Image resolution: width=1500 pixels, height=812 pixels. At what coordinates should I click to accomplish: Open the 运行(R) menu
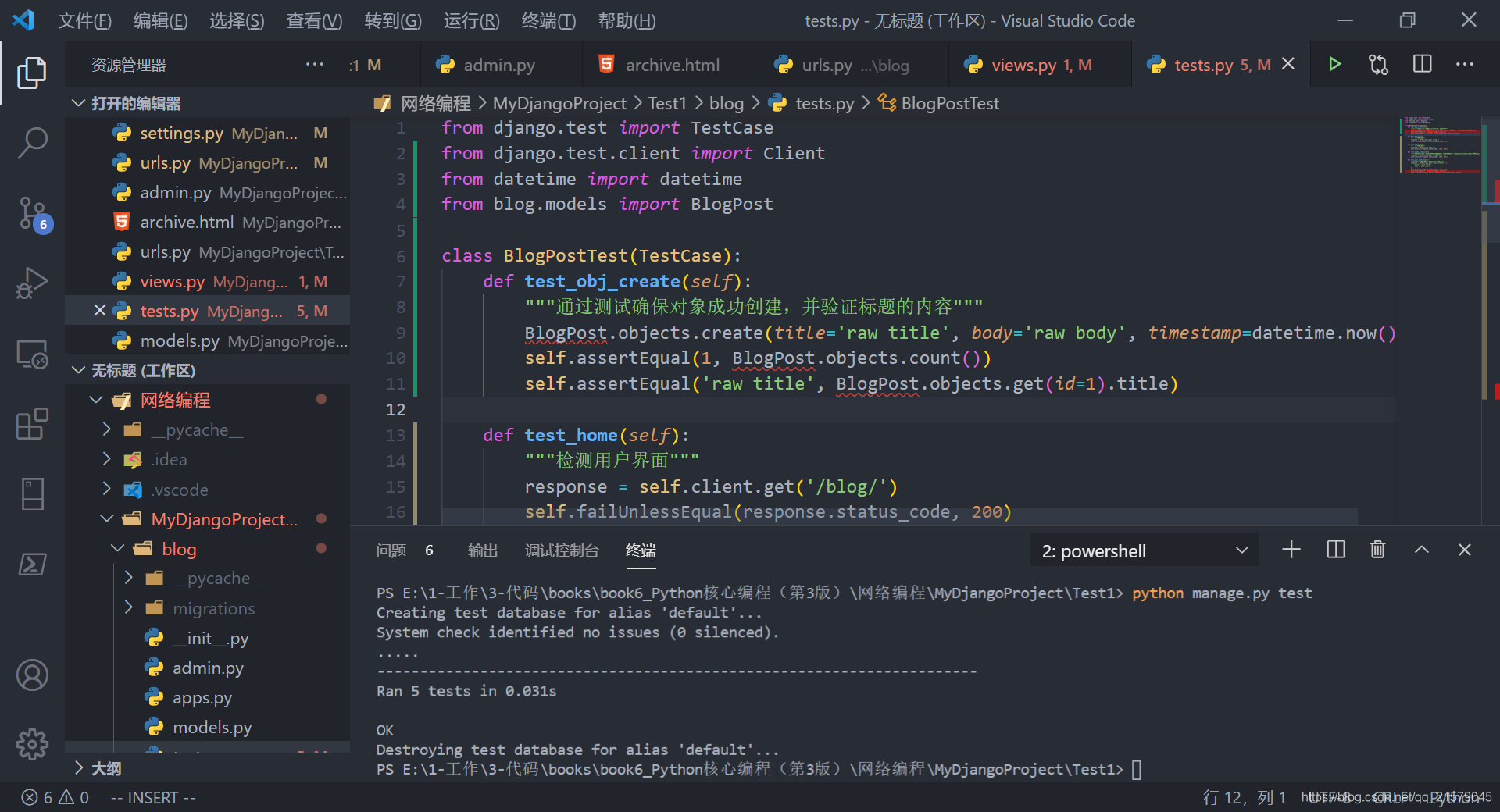pyautogui.click(x=471, y=20)
